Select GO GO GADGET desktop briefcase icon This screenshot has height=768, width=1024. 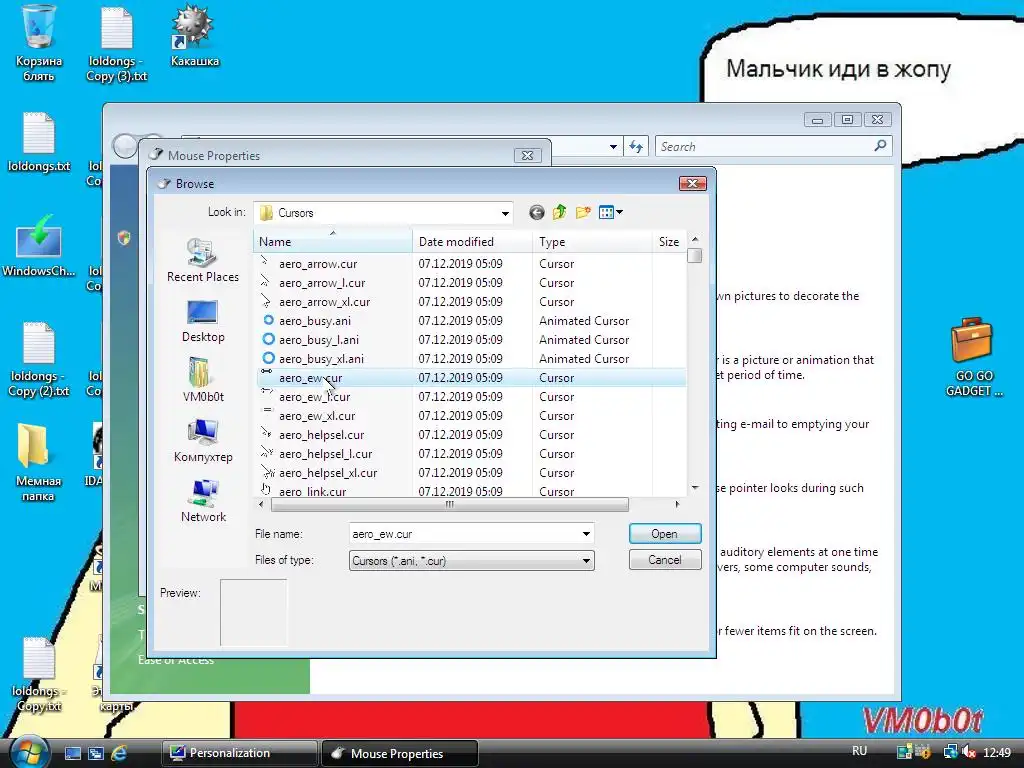point(973,357)
